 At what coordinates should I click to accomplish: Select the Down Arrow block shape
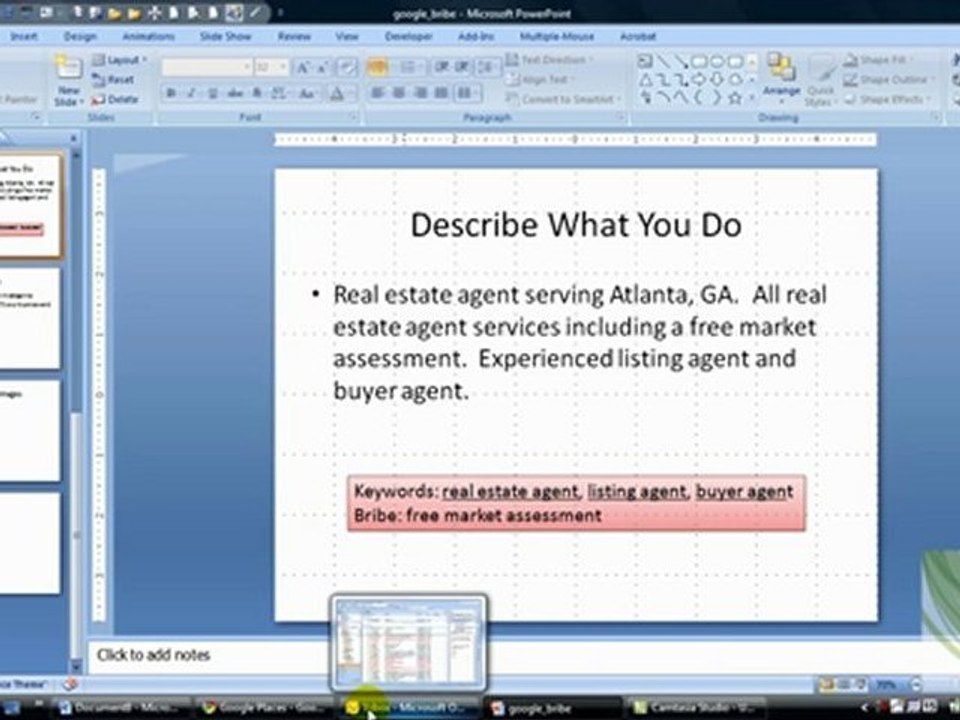click(717, 80)
